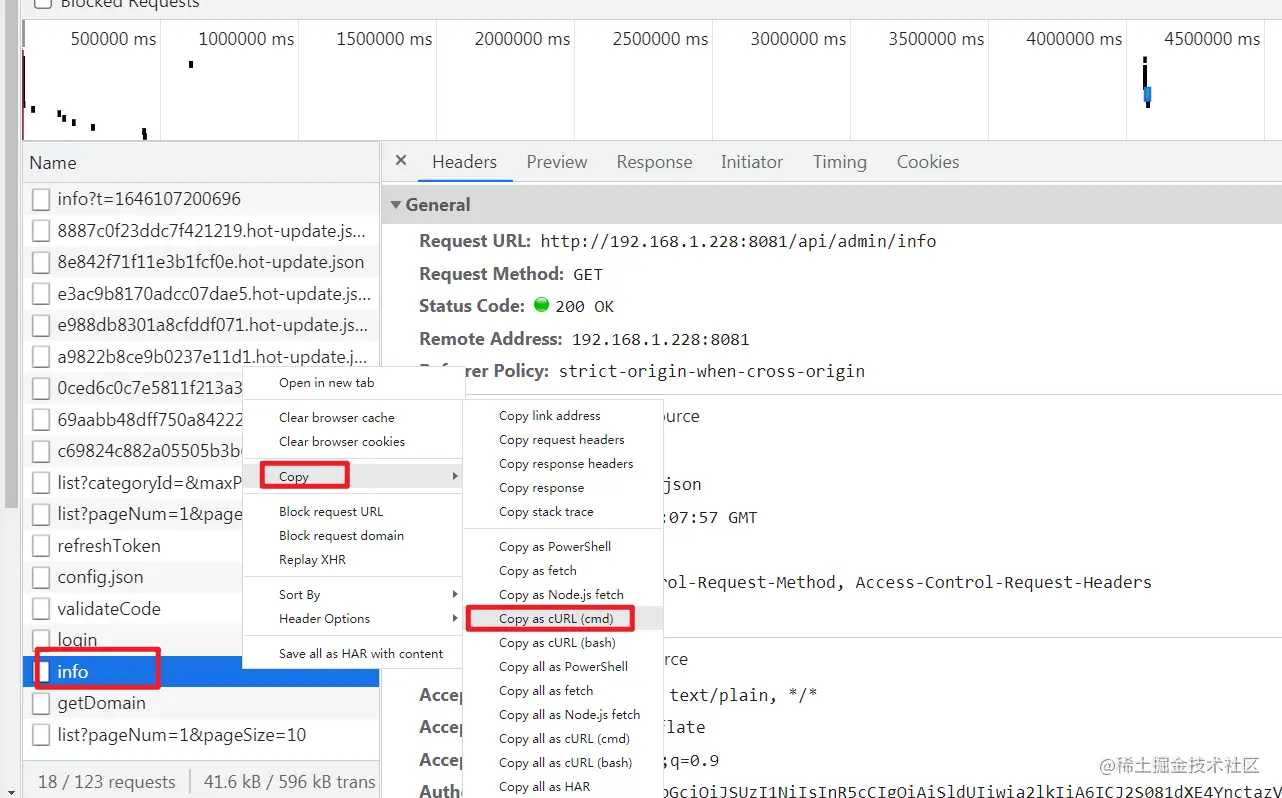Choose Open in new tab
Screen dimensions: 1282x798
tap(353, 383)
